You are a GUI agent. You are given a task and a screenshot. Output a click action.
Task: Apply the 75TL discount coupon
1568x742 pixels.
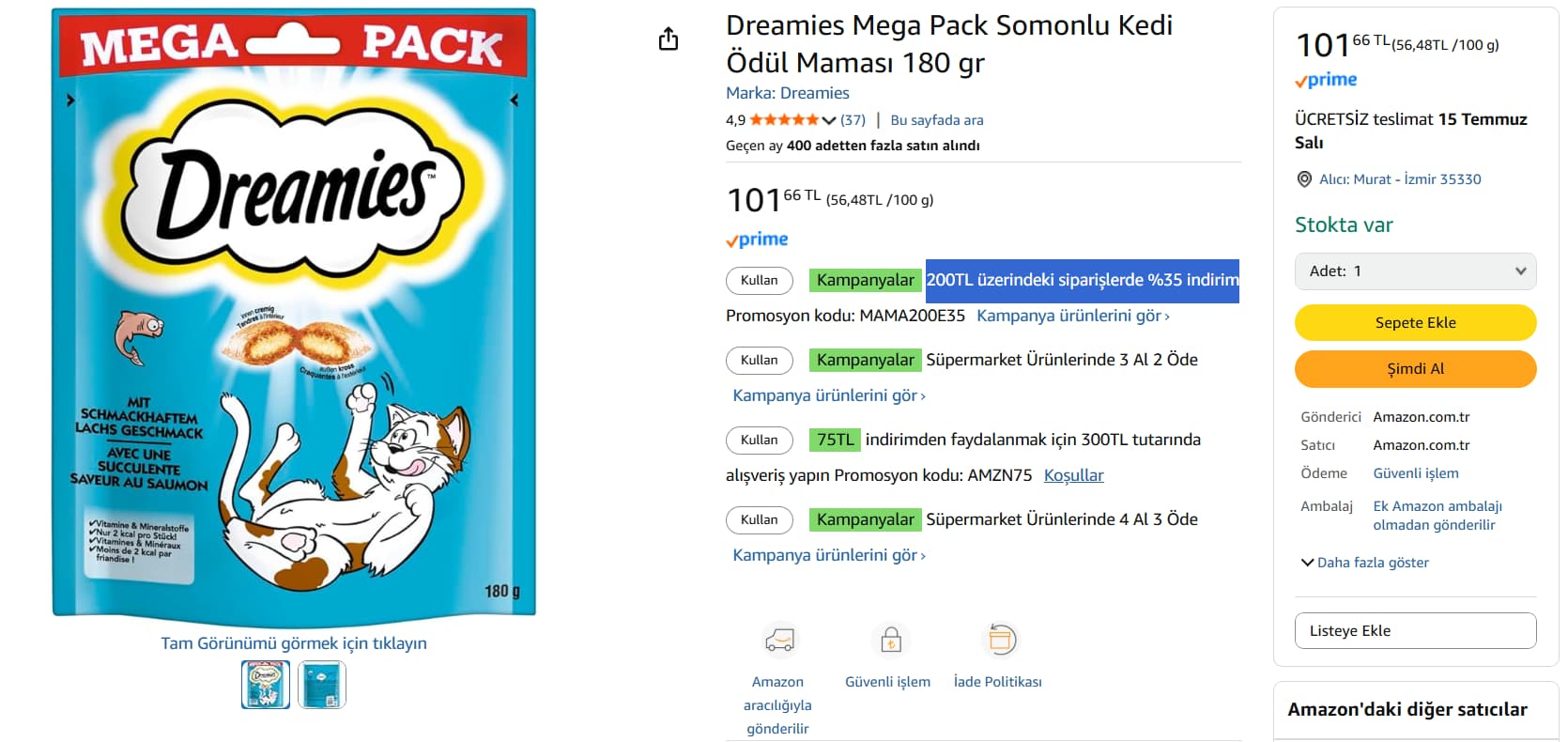(759, 440)
